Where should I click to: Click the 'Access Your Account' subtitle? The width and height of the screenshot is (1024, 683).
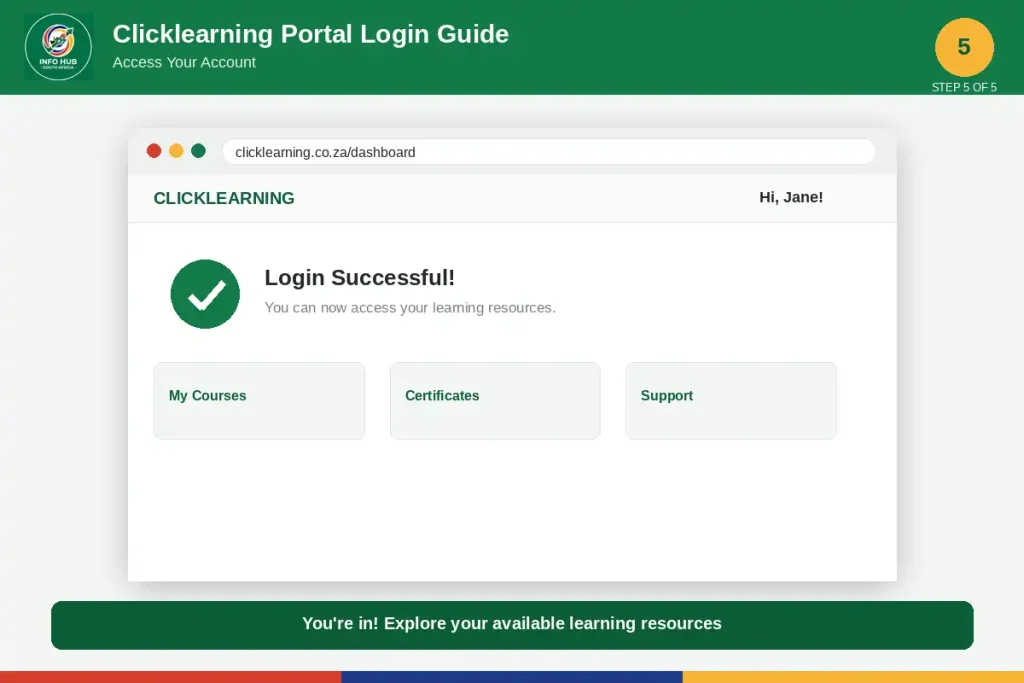click(x=184, y=62)
